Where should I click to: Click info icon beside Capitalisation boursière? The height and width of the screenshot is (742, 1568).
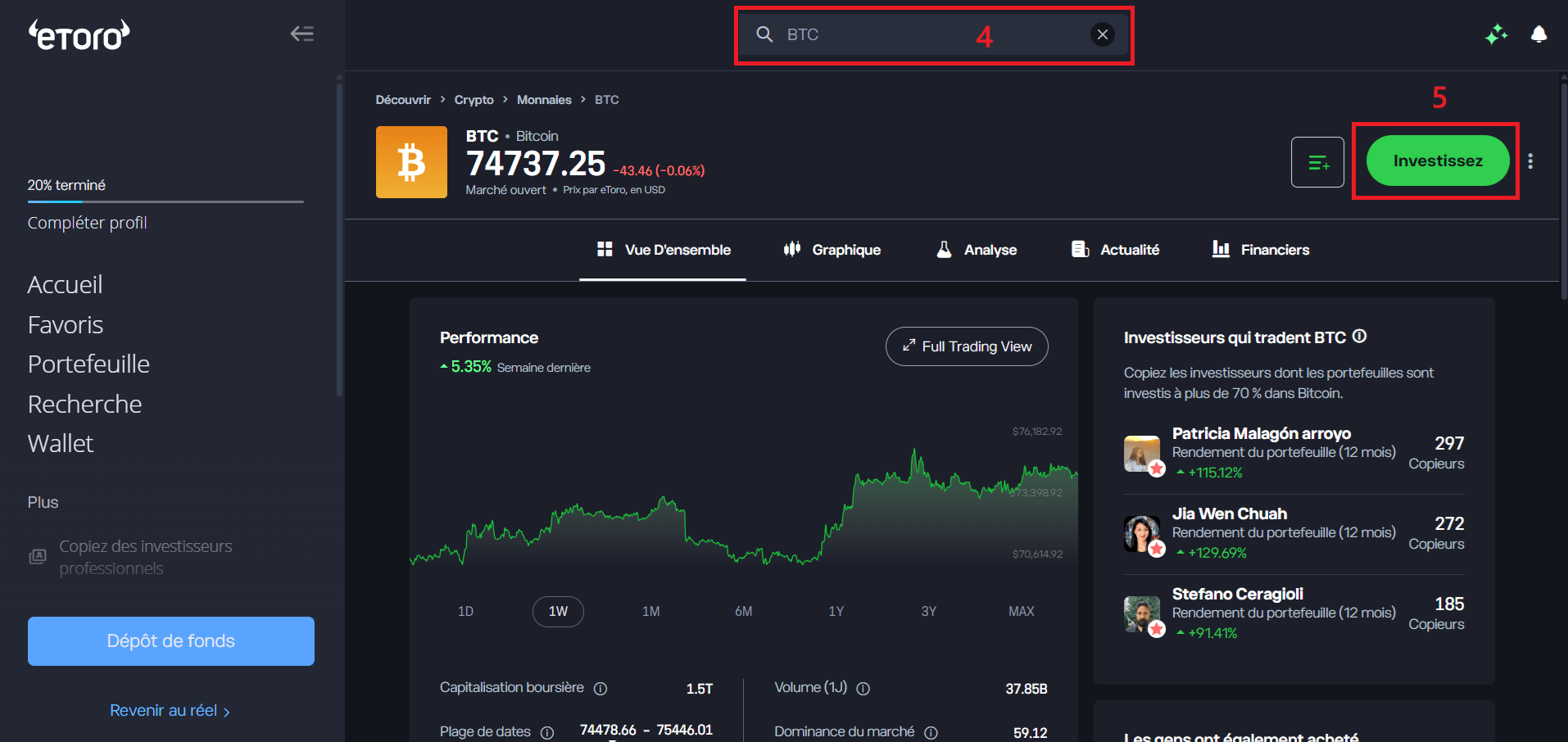tap(600, 689)
